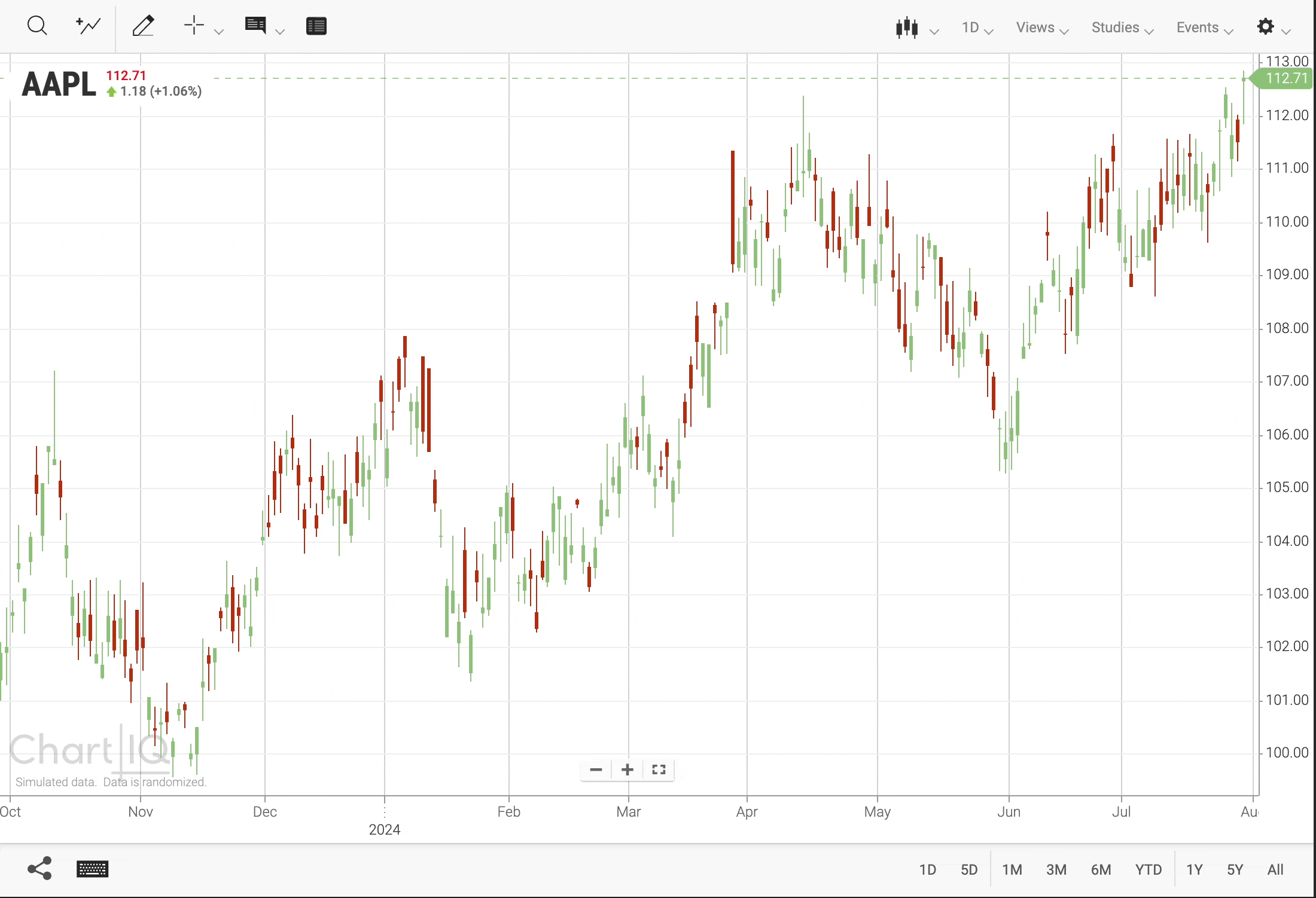Click the Nov label on time axis
The height and width of the screenshot is (898, 1316).
click(141, 812)
